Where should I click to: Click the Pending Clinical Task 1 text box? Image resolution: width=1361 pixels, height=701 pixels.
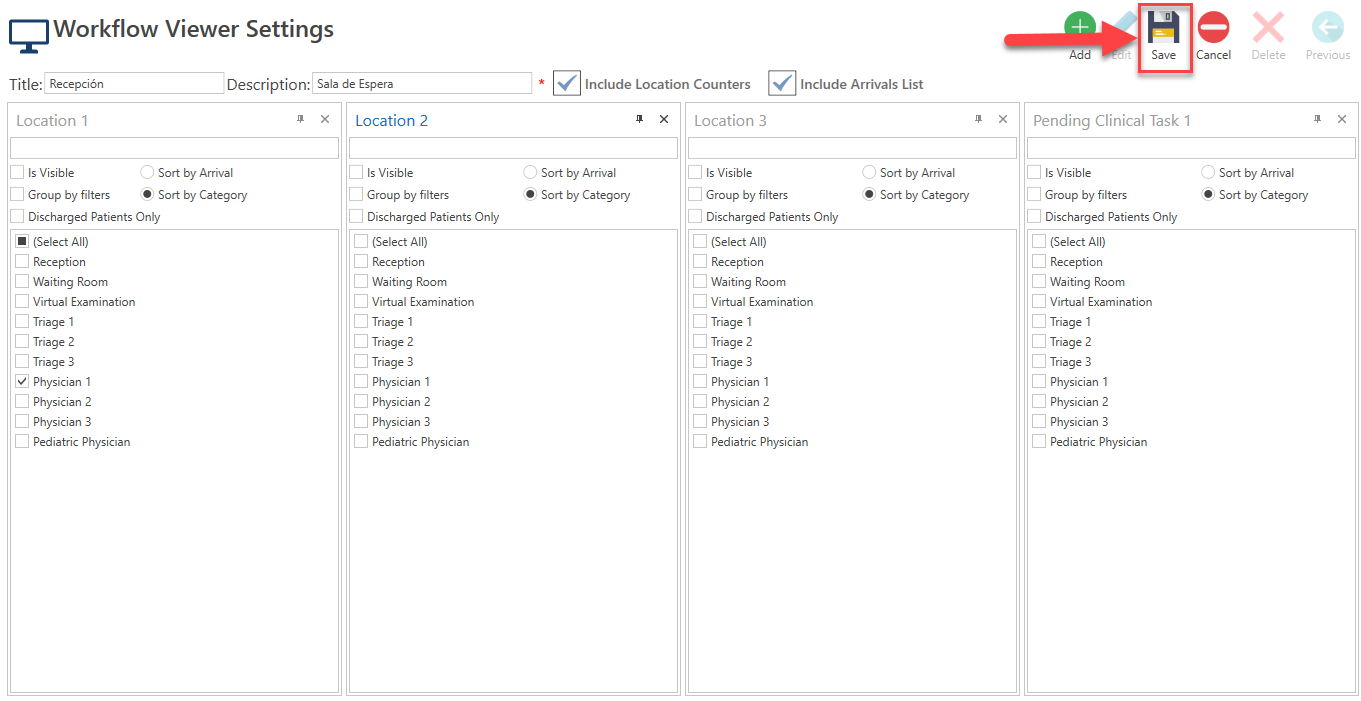tap(1191, 148)
